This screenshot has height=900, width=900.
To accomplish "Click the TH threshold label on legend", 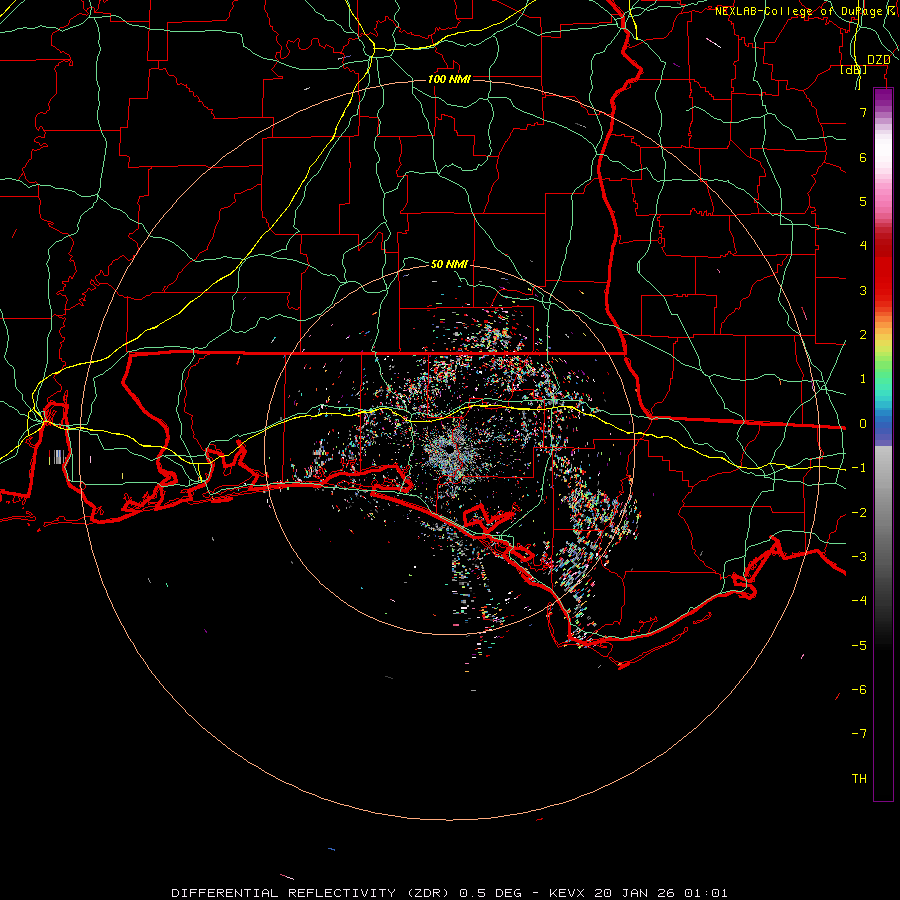I will click(x=859, y=779).
